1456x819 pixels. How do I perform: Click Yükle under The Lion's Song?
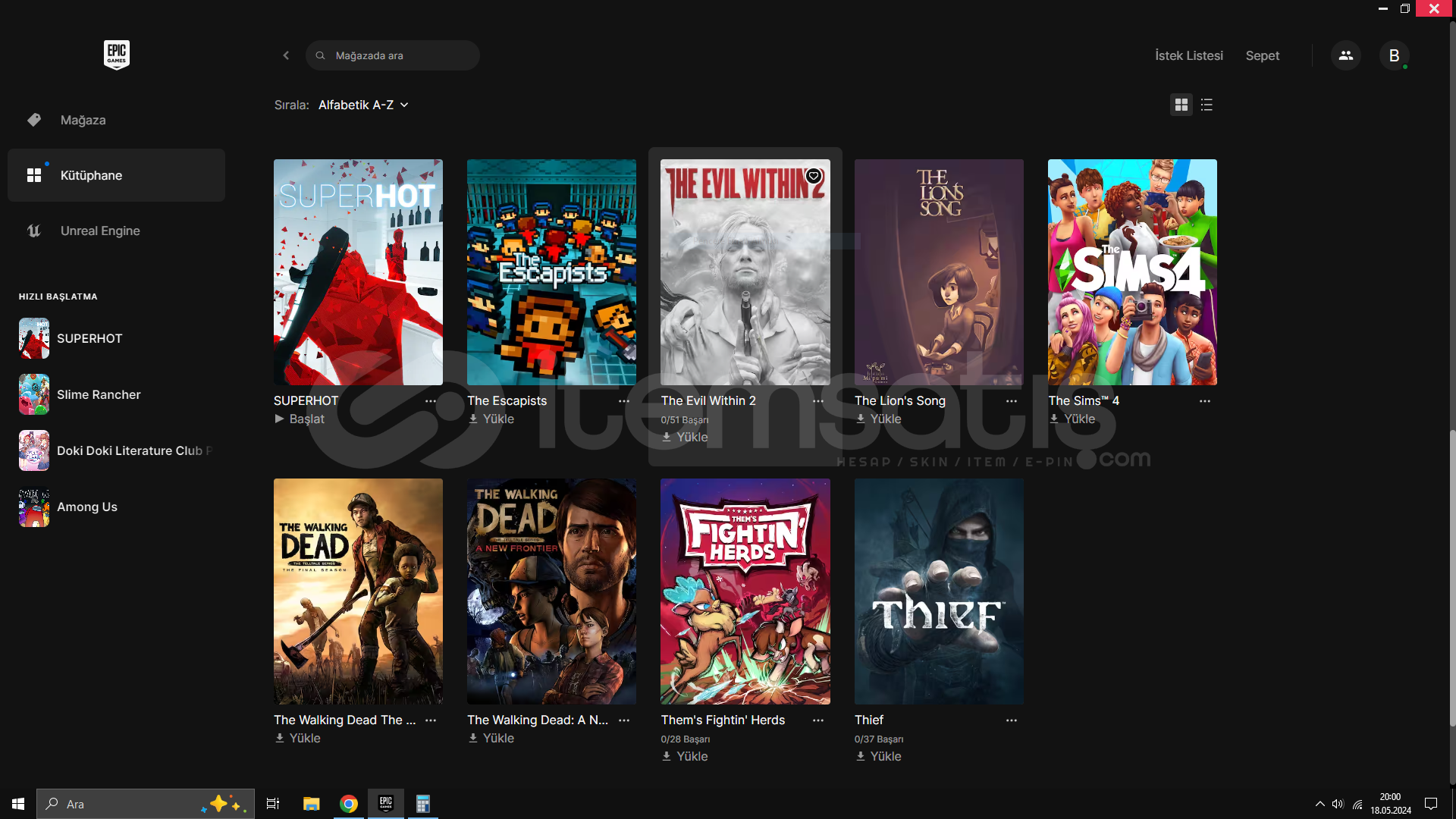point(878,419)
